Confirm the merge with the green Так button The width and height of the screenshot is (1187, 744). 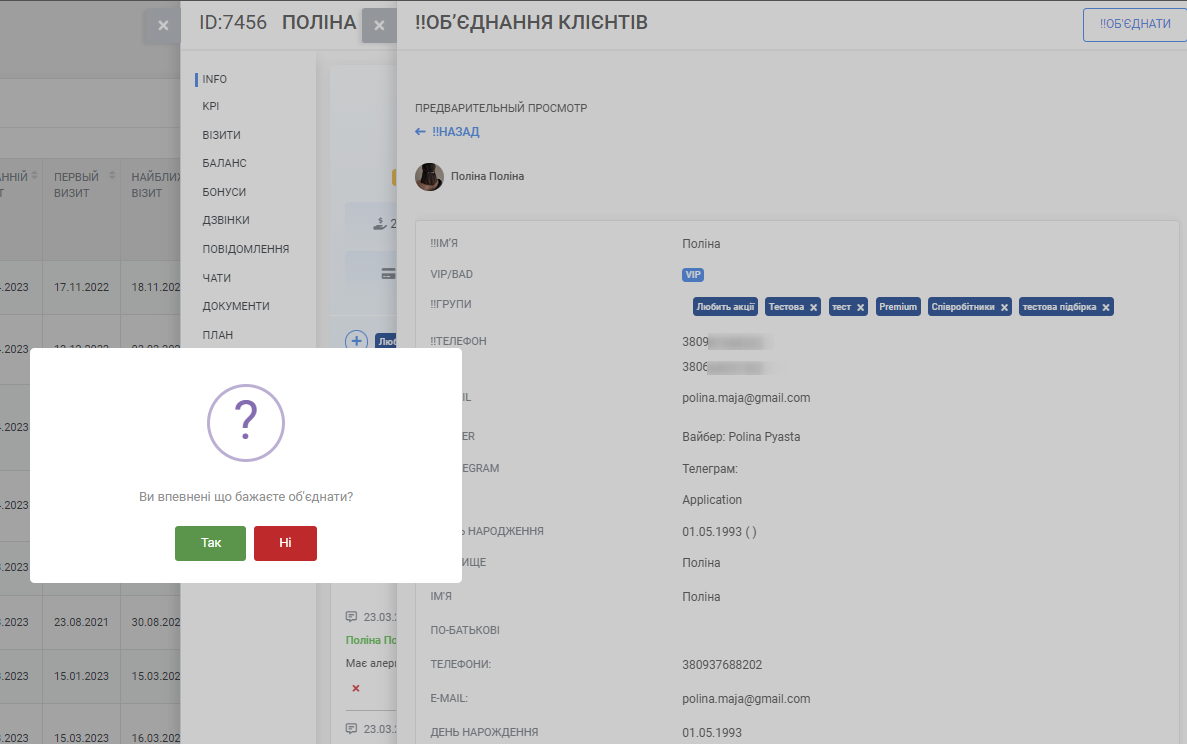click(x=210, y=543)
